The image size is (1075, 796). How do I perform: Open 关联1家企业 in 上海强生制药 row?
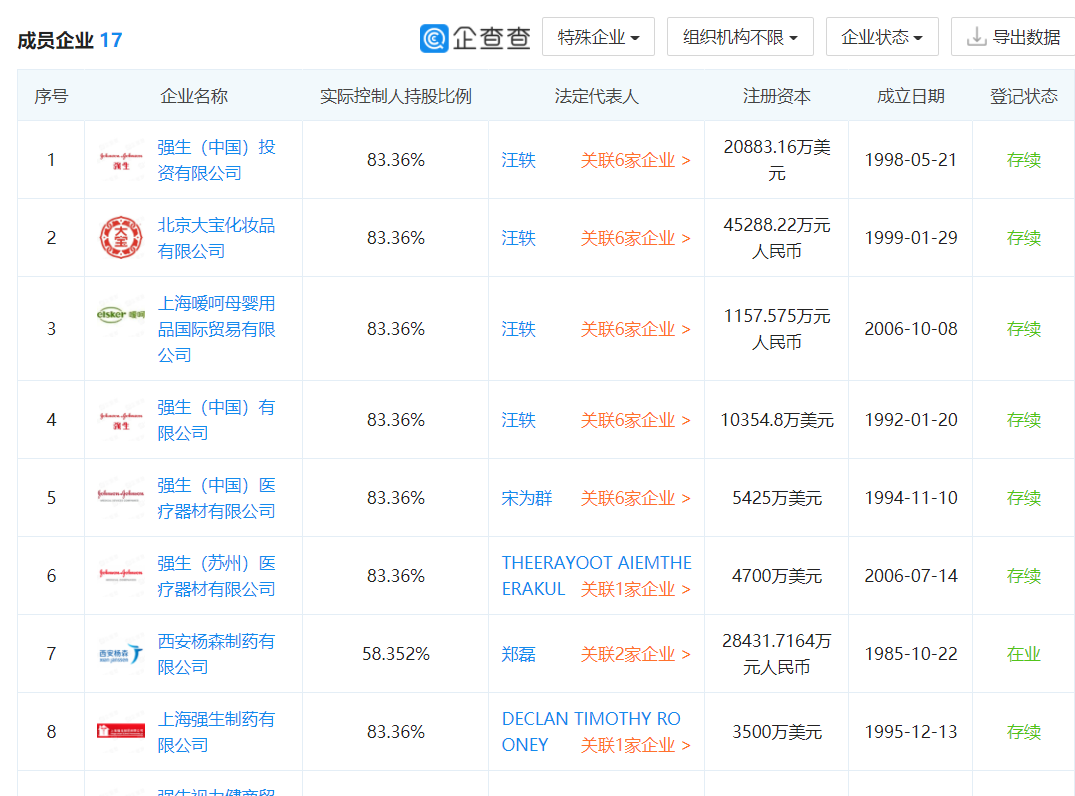[636, 745]
